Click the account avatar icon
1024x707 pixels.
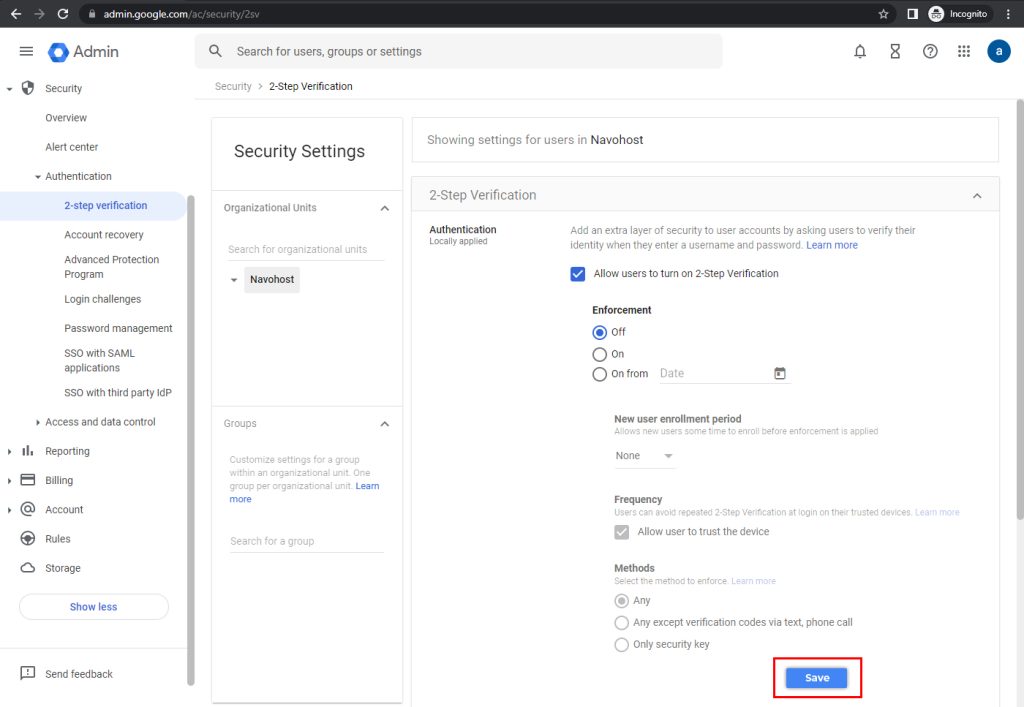pos(999,50)
